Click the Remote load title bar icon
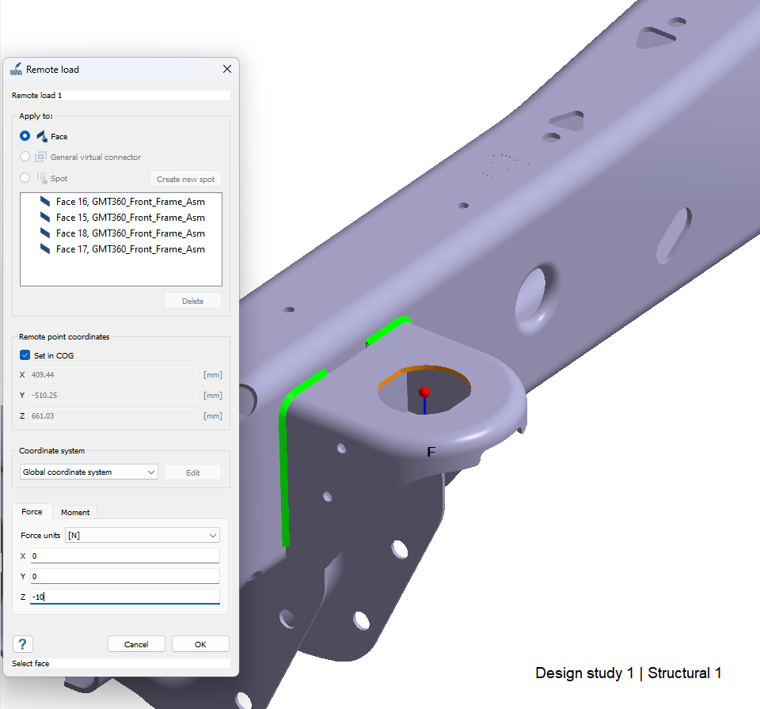The image size is (760, 709). point(16,69)
